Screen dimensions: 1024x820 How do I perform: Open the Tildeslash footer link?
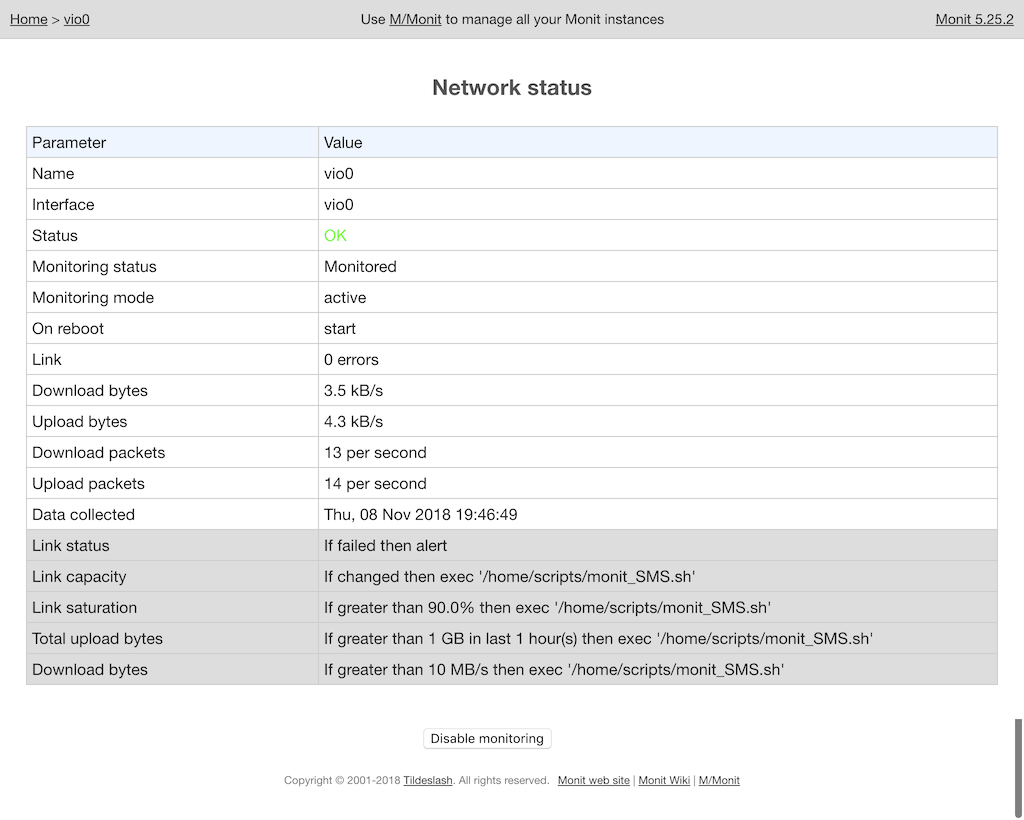pos(428,780)
